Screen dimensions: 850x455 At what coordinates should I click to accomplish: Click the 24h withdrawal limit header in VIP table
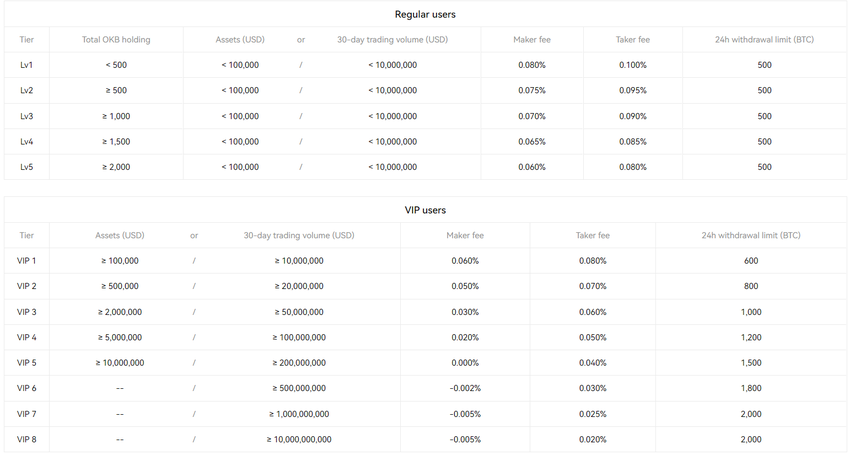pos(751,235)
